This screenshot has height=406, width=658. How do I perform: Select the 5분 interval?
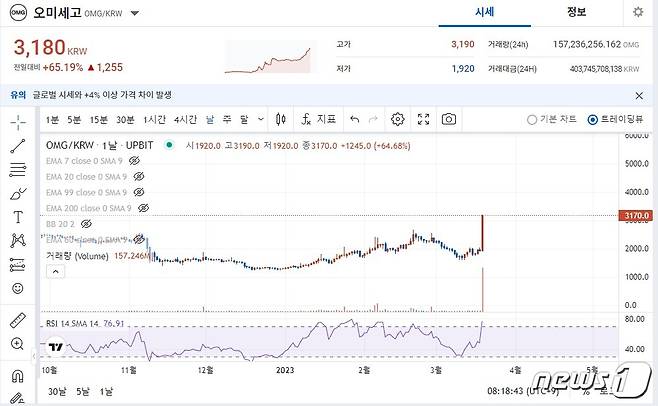74,120
